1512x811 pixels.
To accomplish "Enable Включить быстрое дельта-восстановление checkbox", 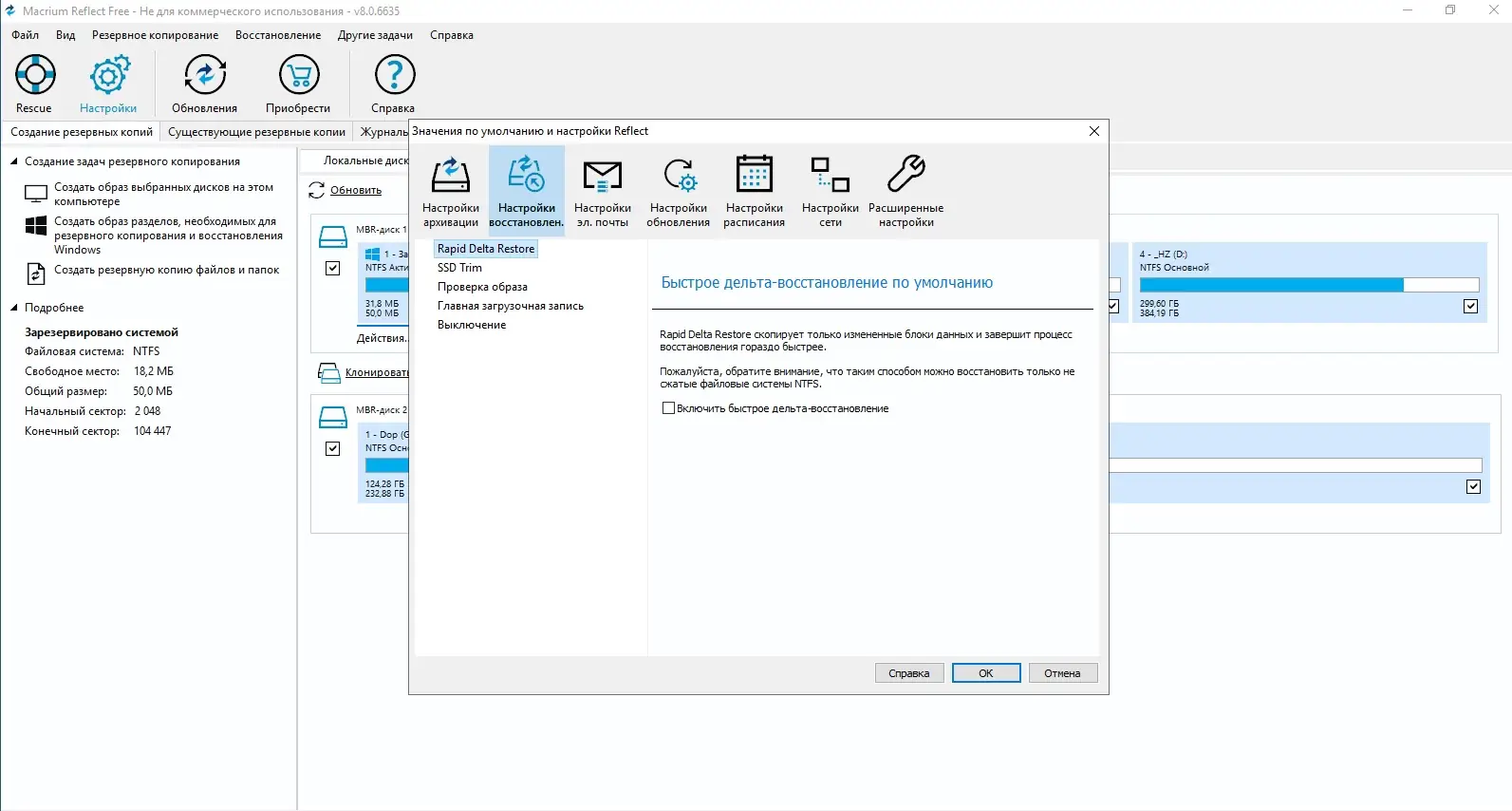I will tap(668, 408).
